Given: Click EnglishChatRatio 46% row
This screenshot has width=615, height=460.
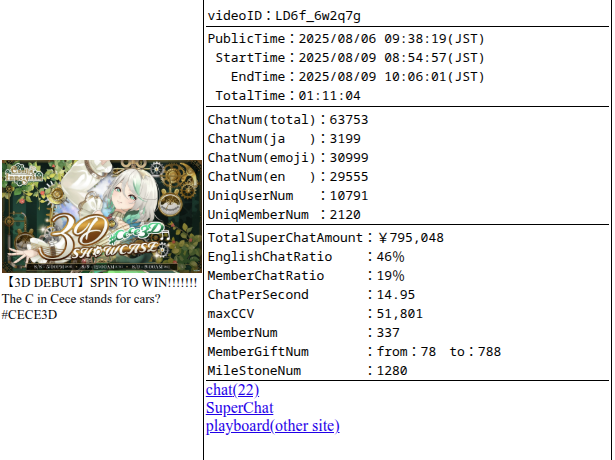Looking at the screenshot, I should 306,257.
